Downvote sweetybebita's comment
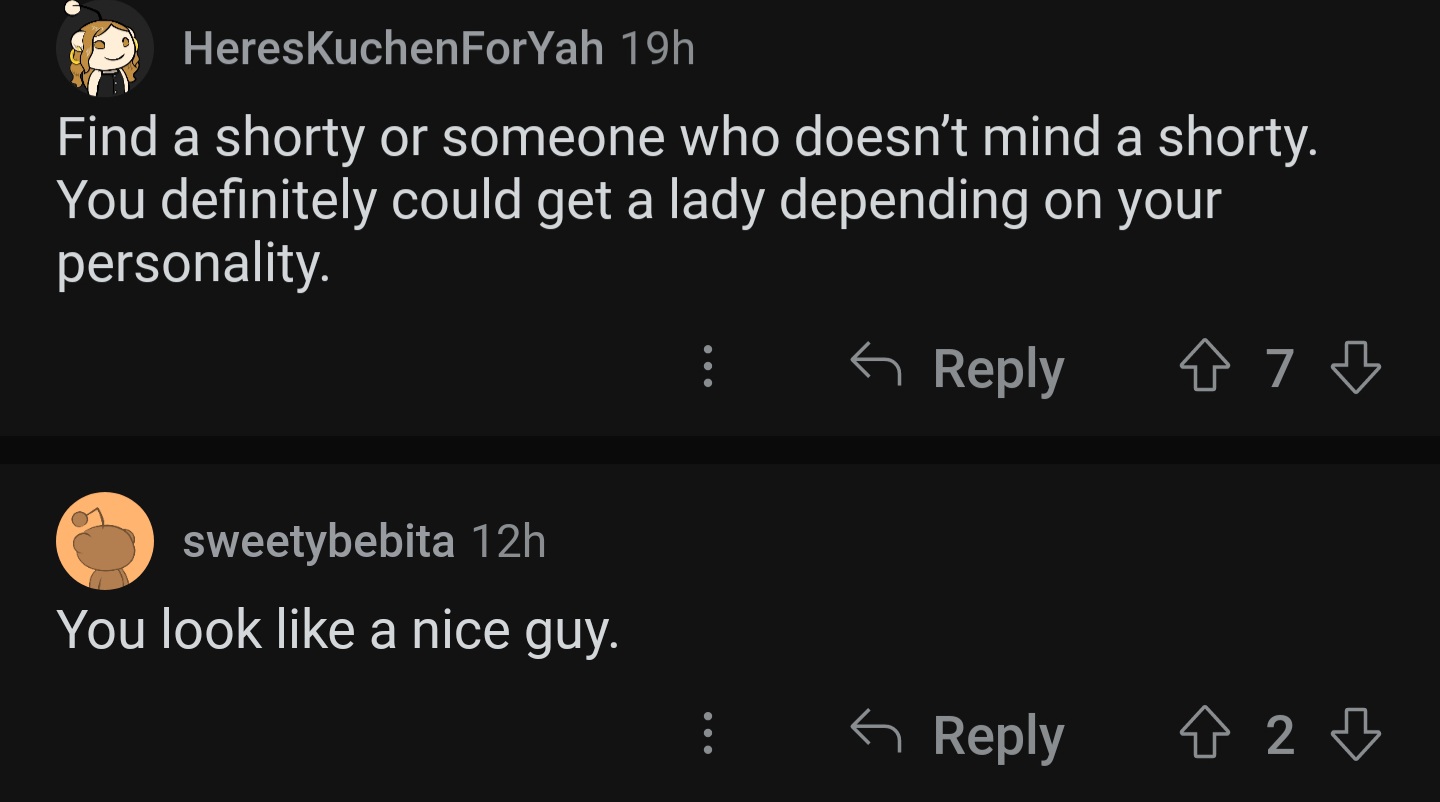 tap(1356, 736)
